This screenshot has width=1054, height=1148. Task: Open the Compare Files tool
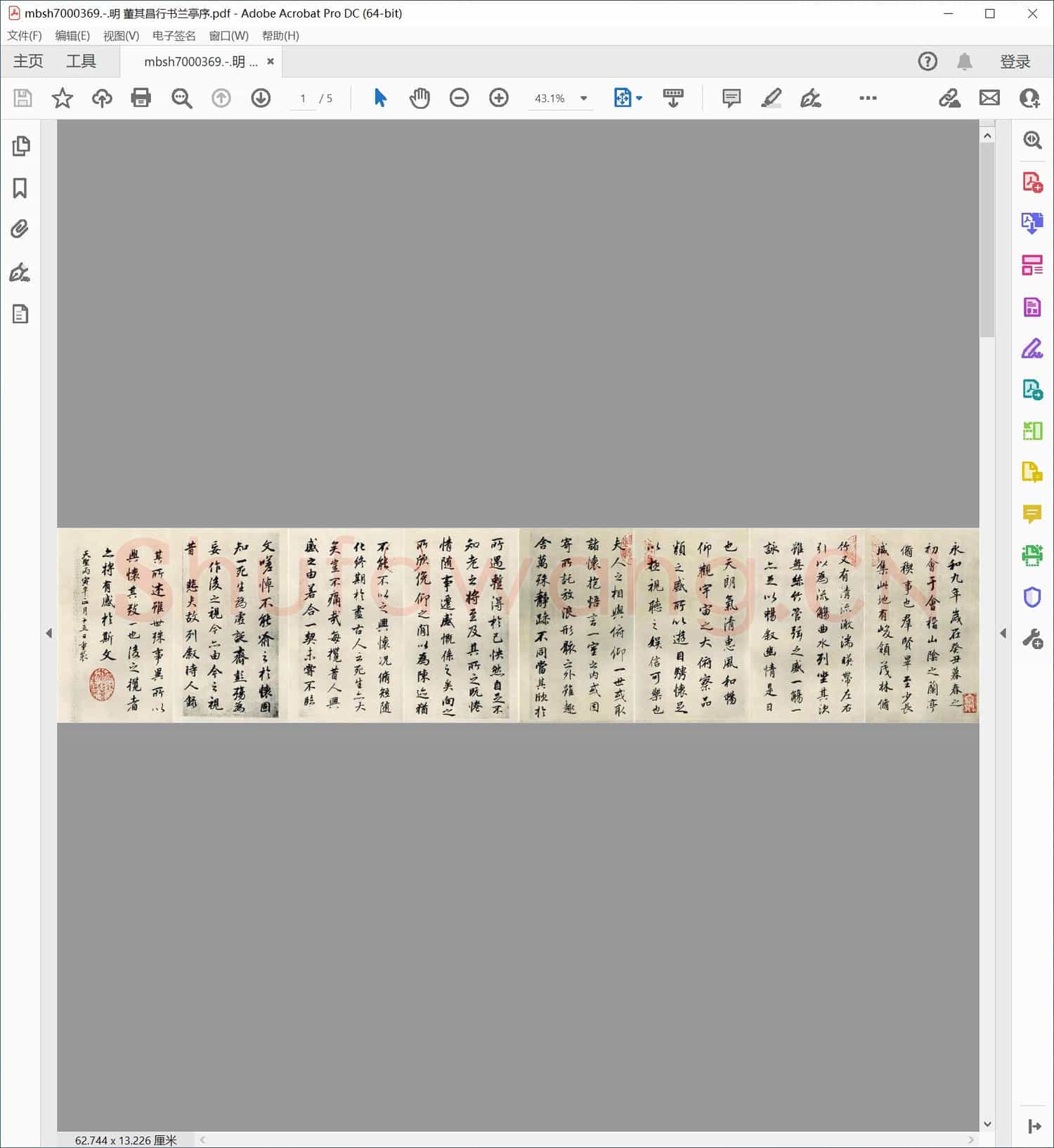[x=1032, y=431]
